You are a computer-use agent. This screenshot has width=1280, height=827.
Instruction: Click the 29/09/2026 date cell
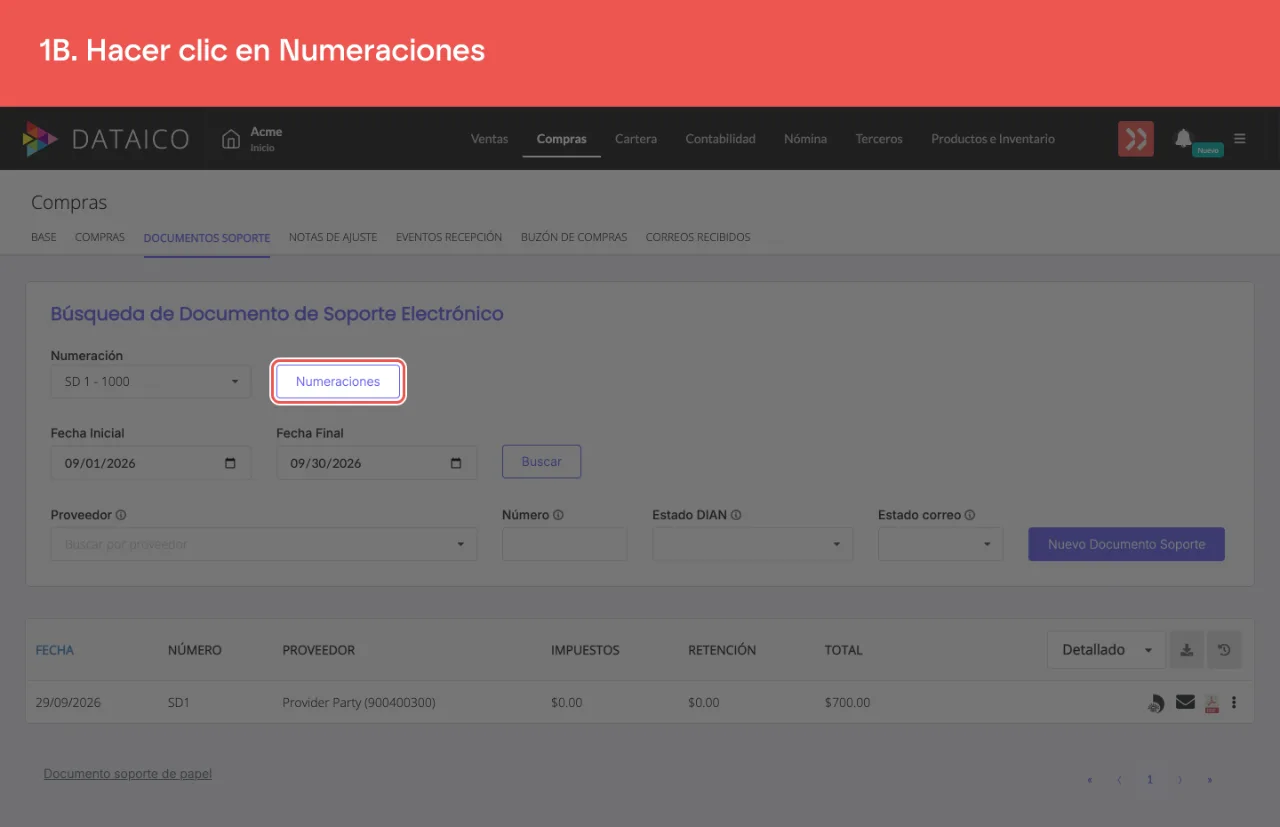point(68,703)
